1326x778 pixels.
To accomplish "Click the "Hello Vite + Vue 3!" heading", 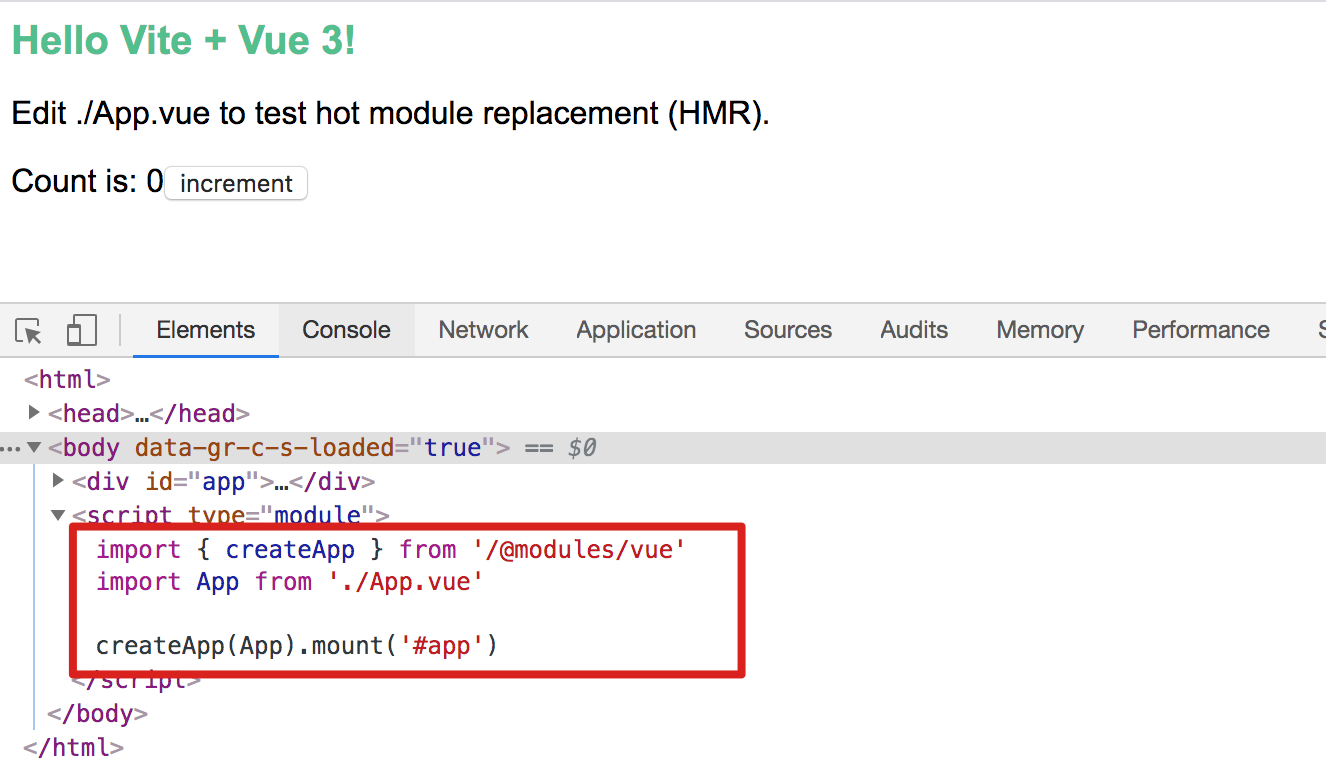I will click(183, 40).
